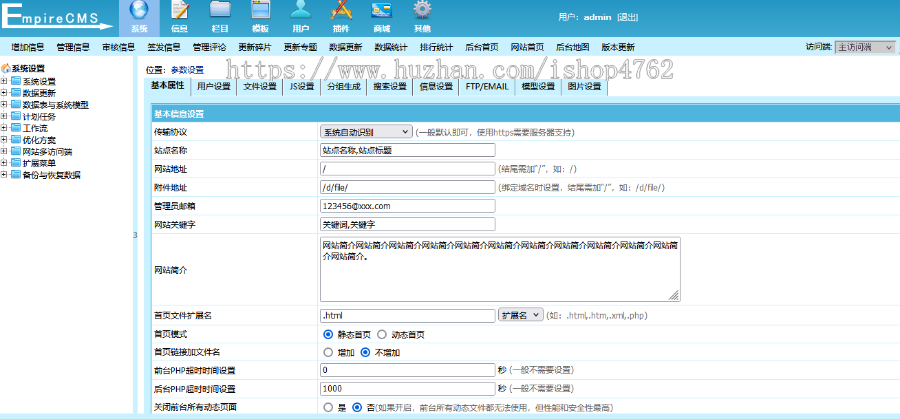Open the 信息 notepad icon in top navigation
900x419 pixels.
pyautogui.click(x=180, y=10)
